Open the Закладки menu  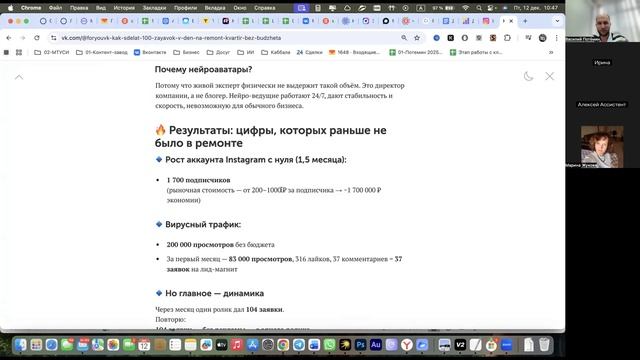[154, 8]
